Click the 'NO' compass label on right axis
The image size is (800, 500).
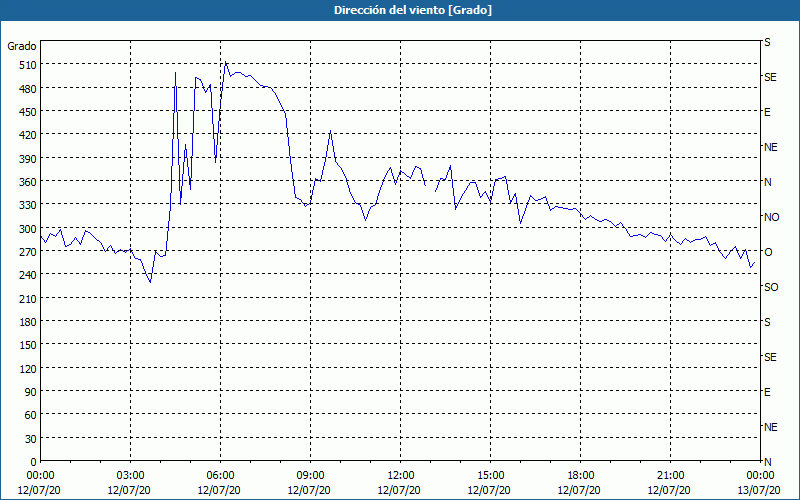tap(771, 217)
